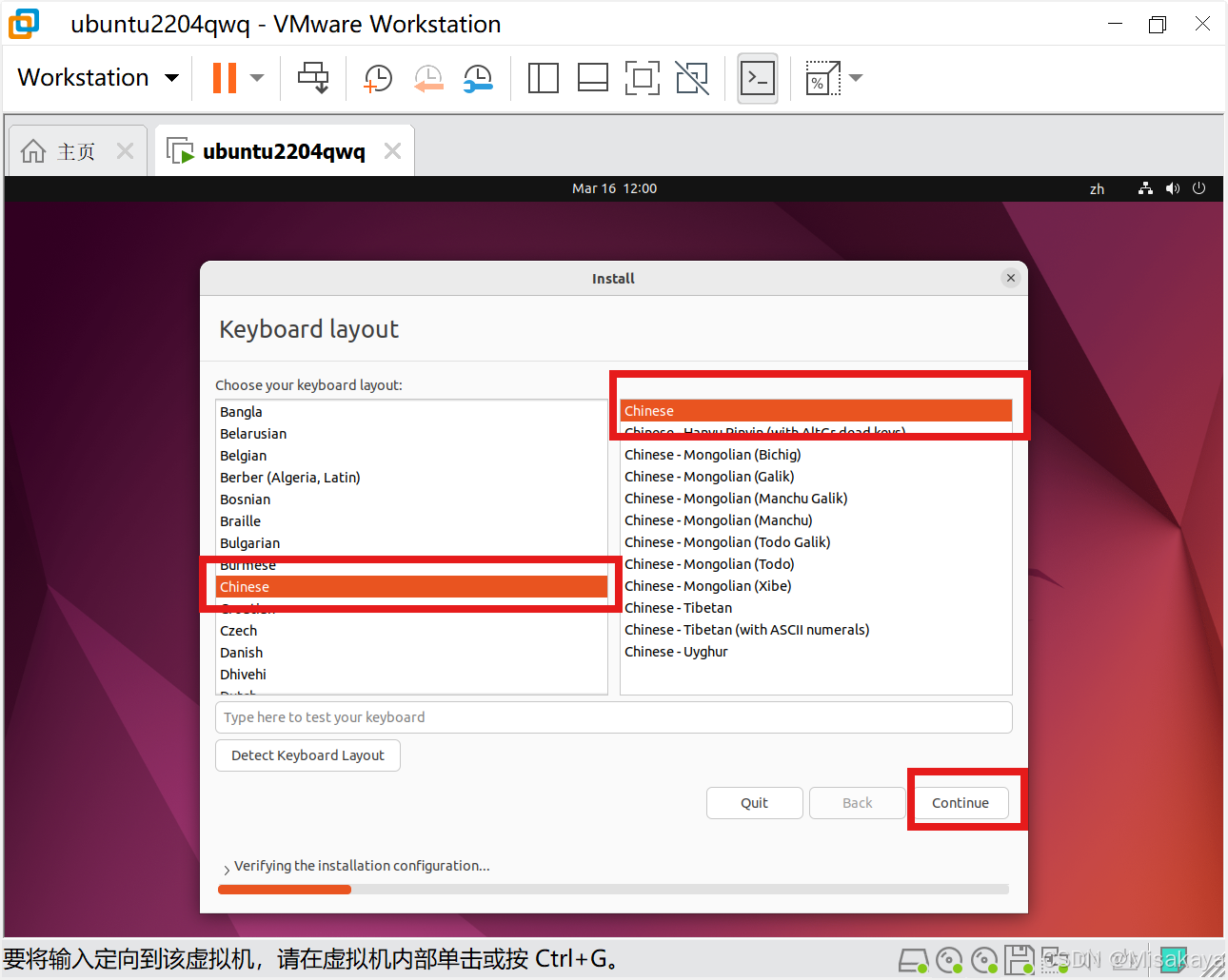Close the ubuntu2204qwq tab
The height and width of the screenshot is (980, 1228).
coord(392,151)
